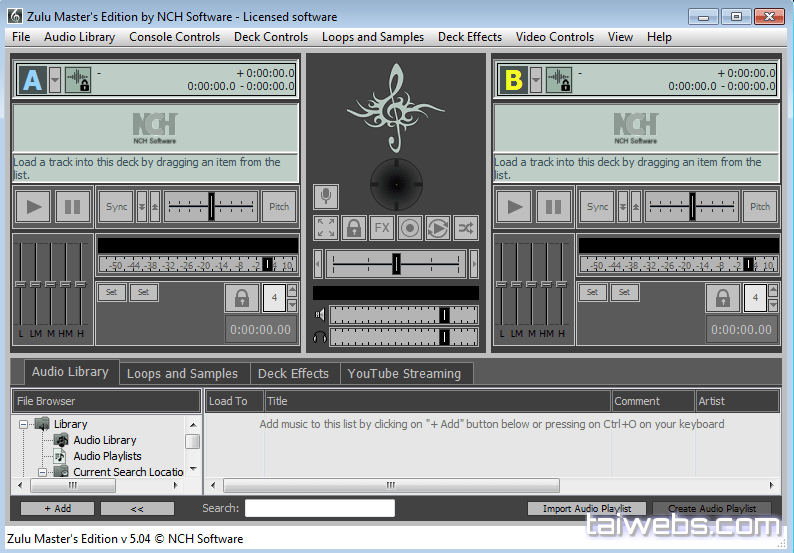The width and height of the screenshot is (794, 553).
Task: Click the crossfader slider in center console
Action: [x=396, y=263]
